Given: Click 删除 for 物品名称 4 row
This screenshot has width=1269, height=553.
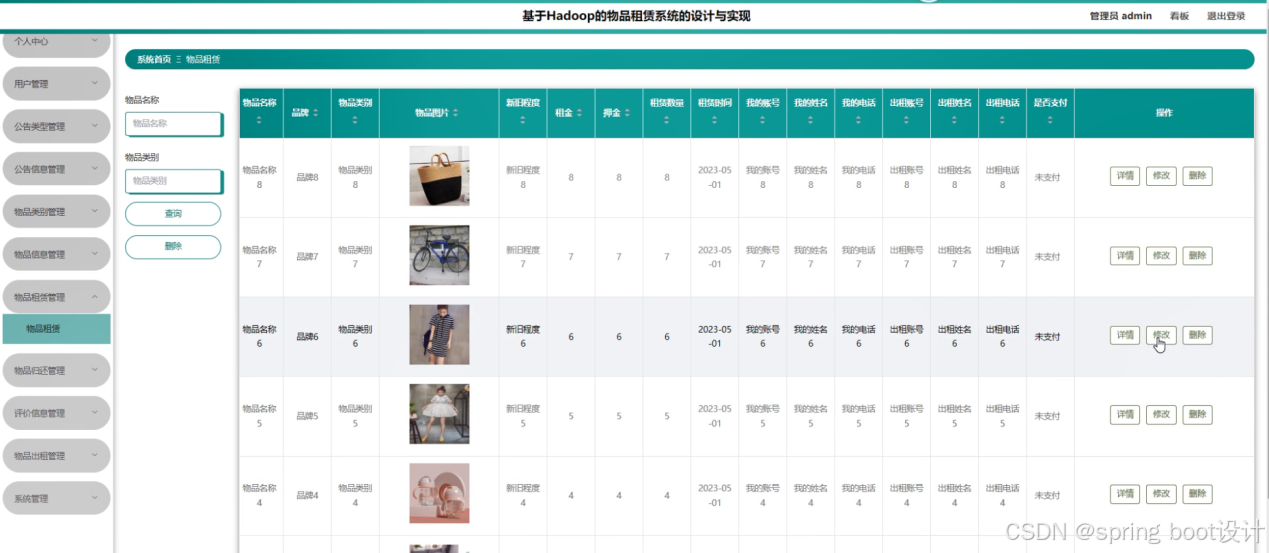Looking at the screenshot, I should click(1197, 494).
